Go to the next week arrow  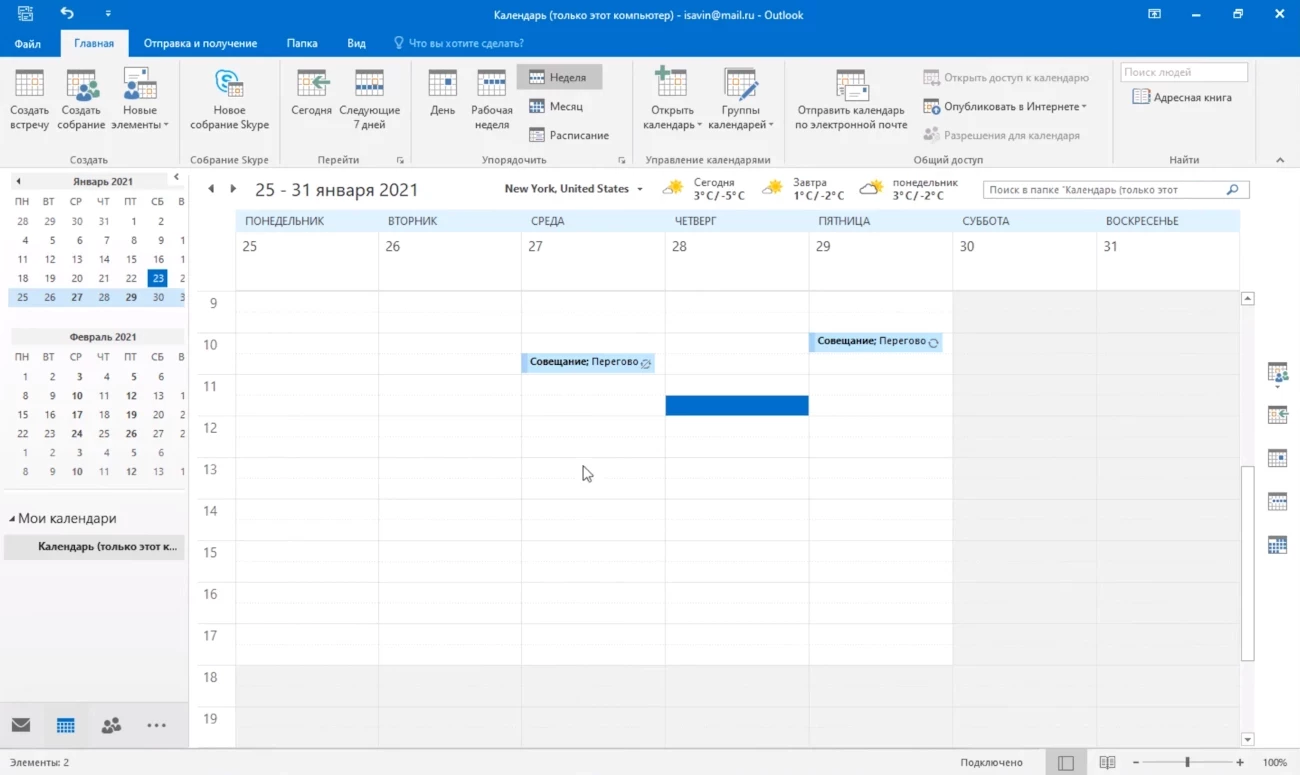[233, 189]
